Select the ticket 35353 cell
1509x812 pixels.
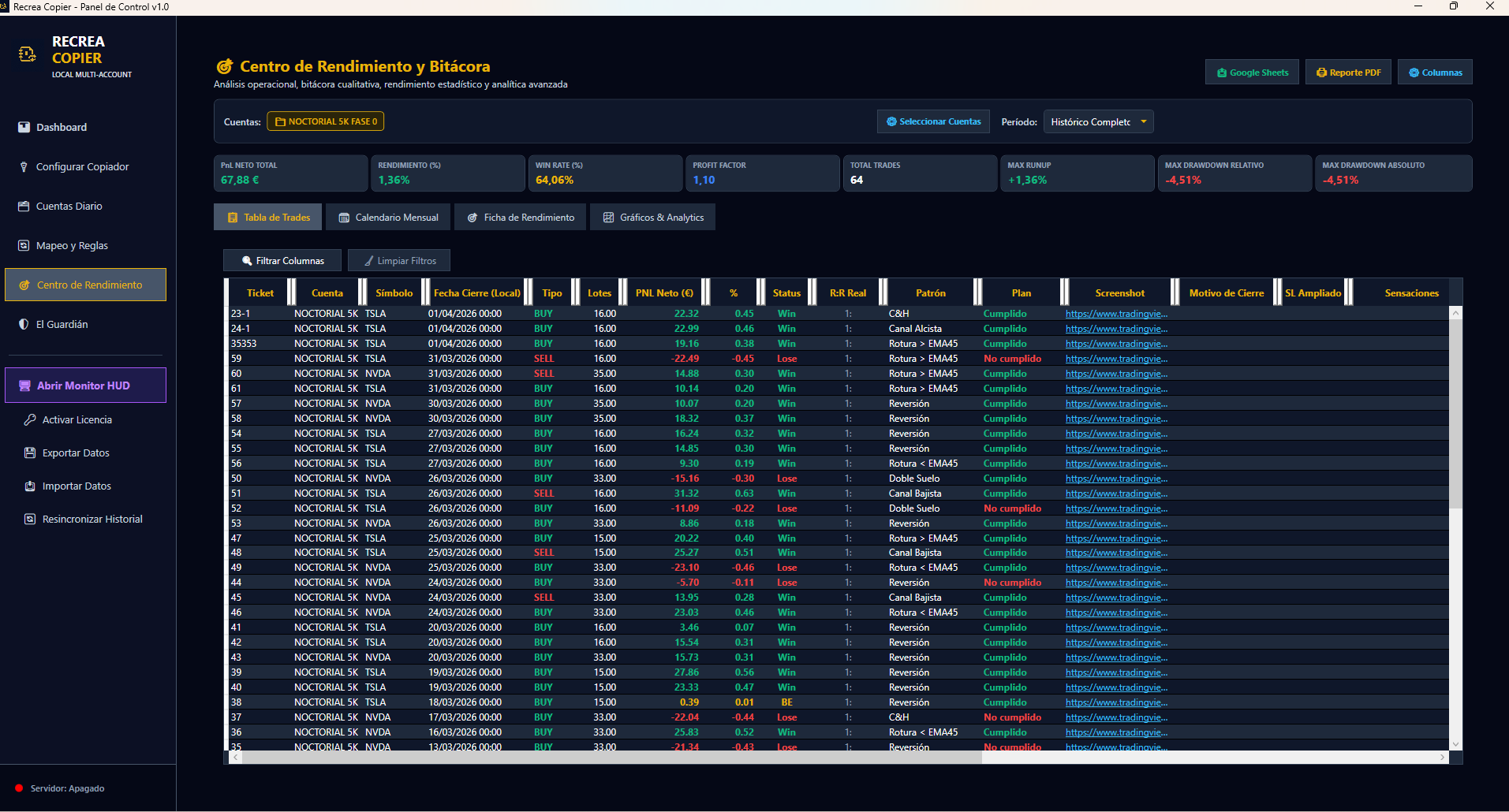click(x=244, y=344)
